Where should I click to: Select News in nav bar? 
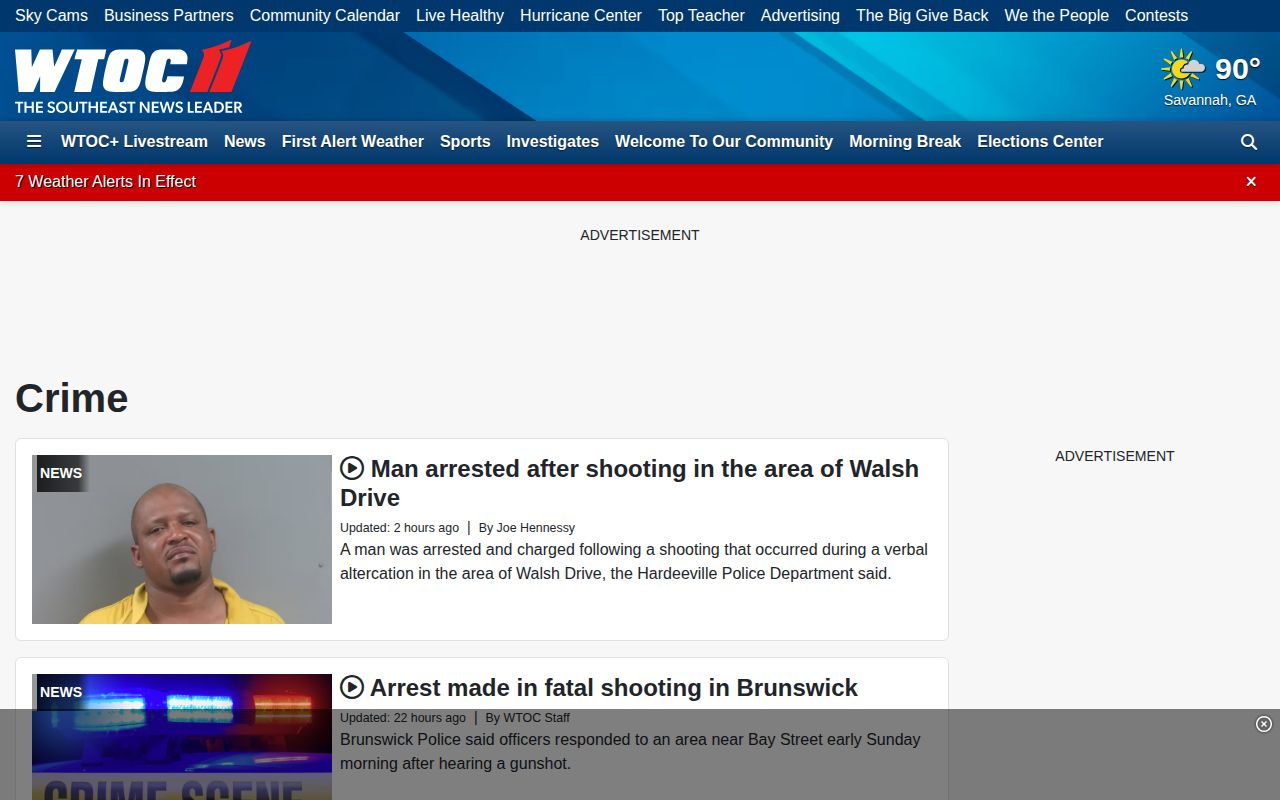point(245,141)
